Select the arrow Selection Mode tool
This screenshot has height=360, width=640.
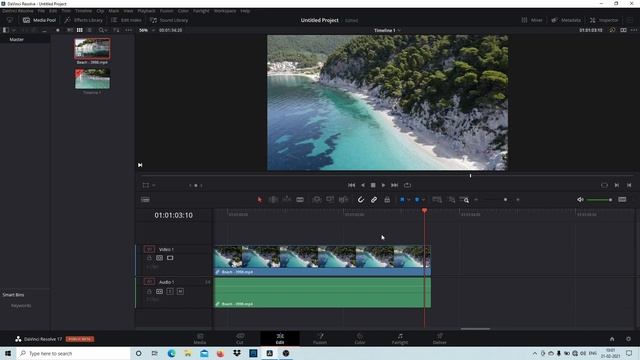coord(260,200)
